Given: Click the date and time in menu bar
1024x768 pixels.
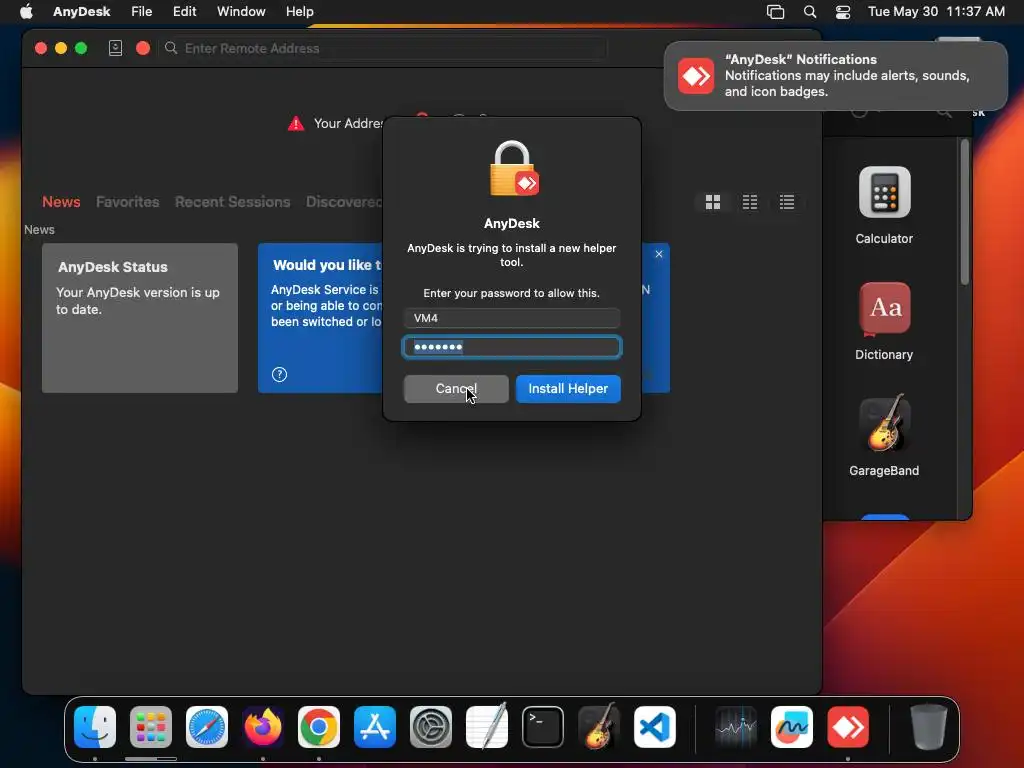Looking at the screenshot, I should [x=936, y=12].
